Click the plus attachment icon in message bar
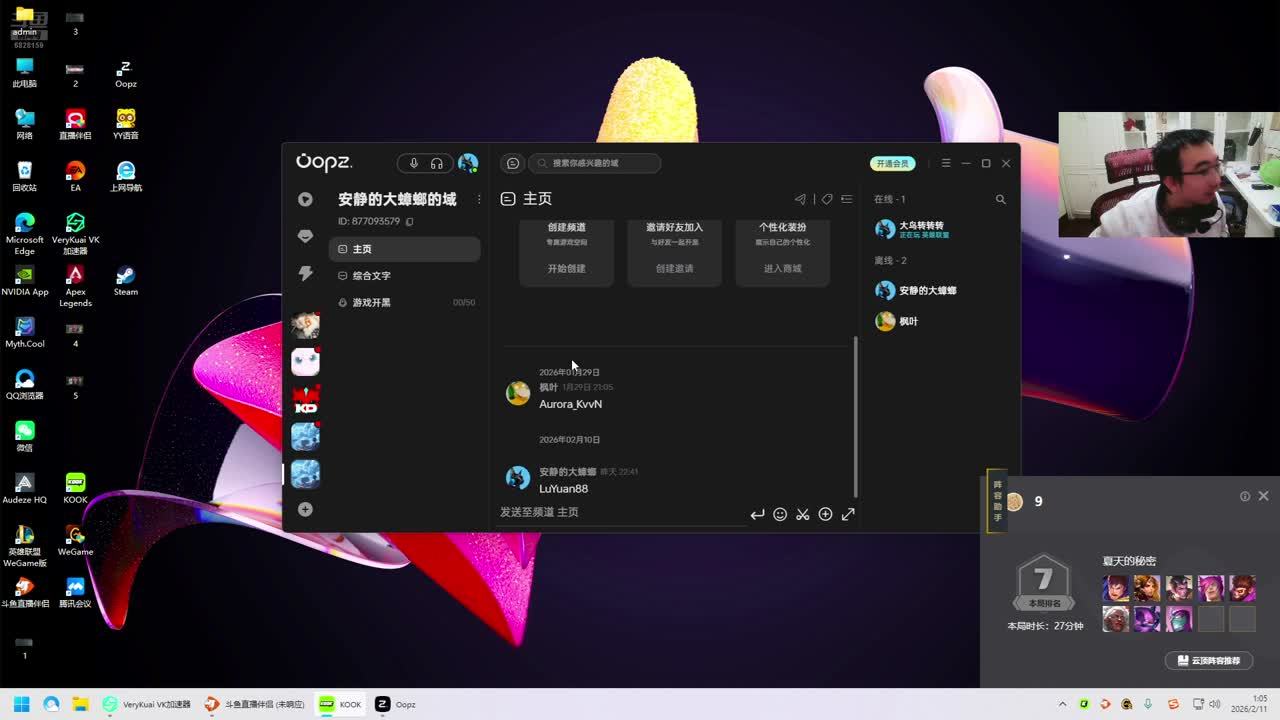The image size is (1280, 720). 825,514
